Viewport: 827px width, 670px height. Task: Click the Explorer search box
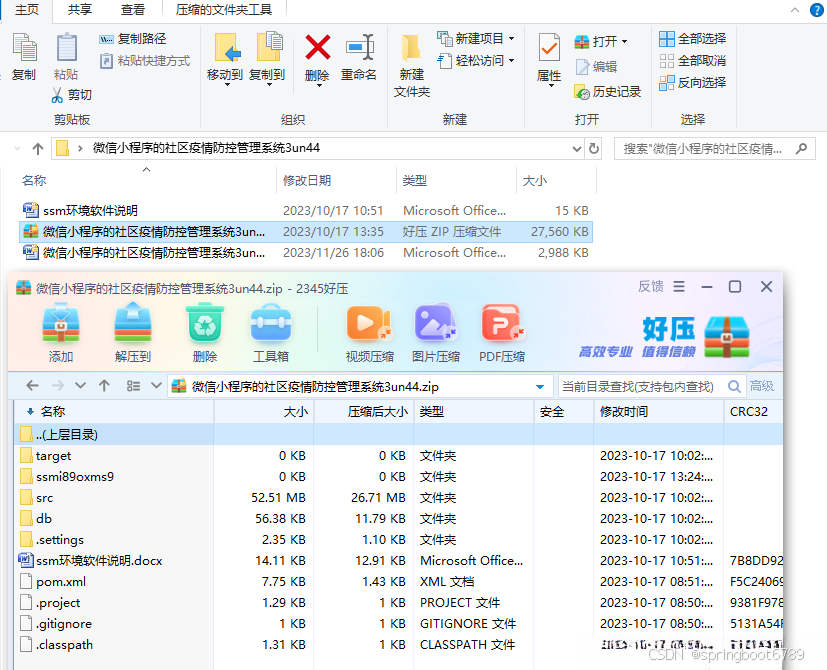pyautogui.click(x=715, y=149)
